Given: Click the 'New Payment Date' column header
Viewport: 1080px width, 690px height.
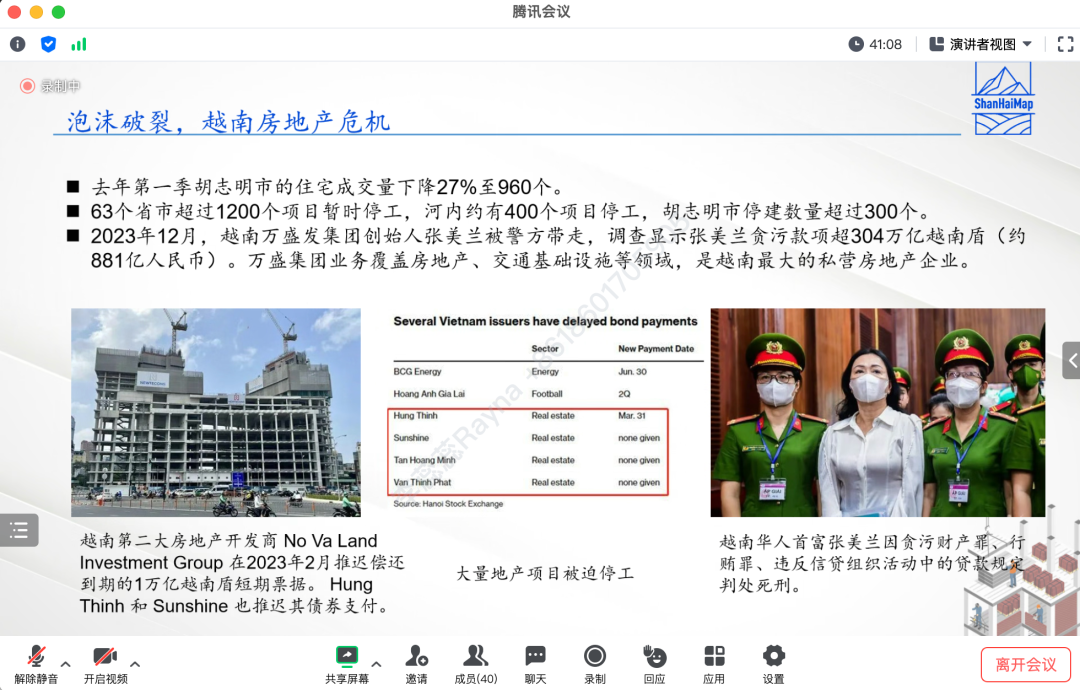Looking at the screenshot, I should tap(656, 349).
